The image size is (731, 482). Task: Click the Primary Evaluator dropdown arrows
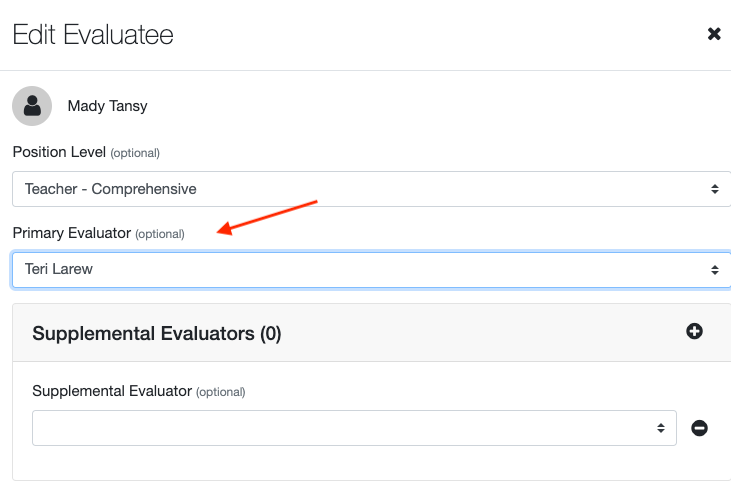[x=714, y=269]
